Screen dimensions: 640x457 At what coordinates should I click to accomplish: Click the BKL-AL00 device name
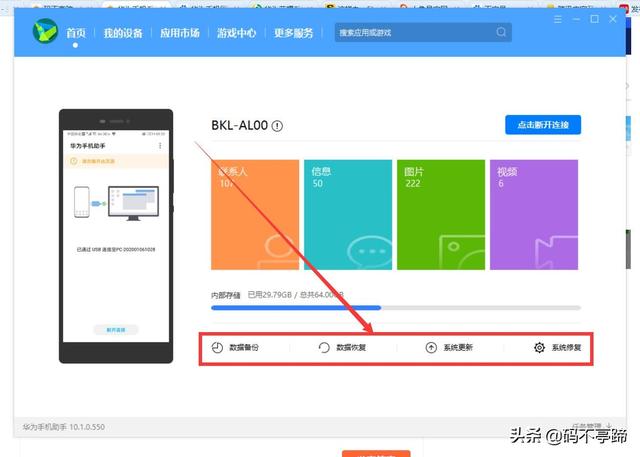click(x=240, y=125)
